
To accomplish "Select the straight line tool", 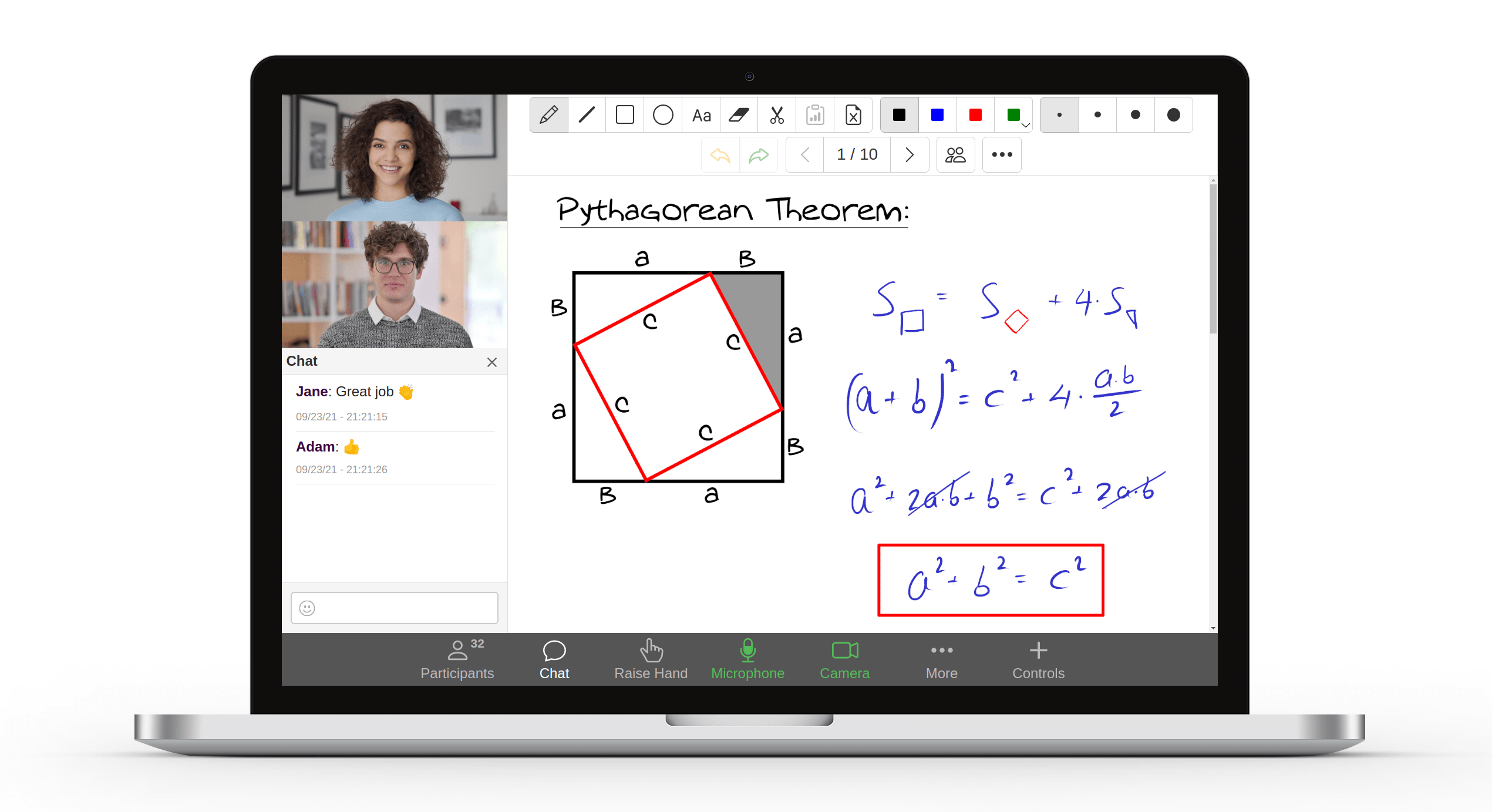I will (x=587, y=114).
